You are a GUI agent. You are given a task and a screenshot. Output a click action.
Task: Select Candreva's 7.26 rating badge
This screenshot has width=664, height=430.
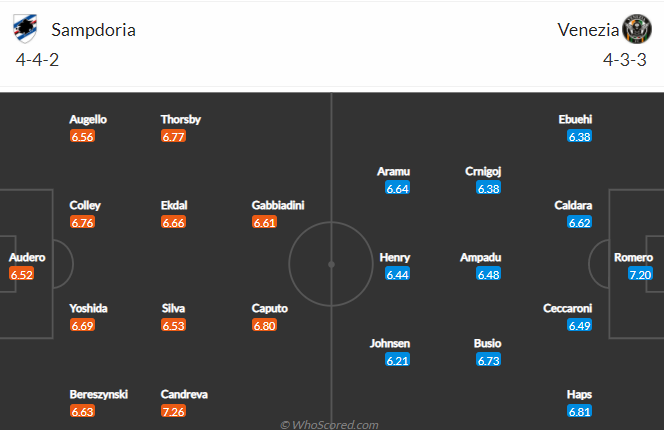[174, 411]
